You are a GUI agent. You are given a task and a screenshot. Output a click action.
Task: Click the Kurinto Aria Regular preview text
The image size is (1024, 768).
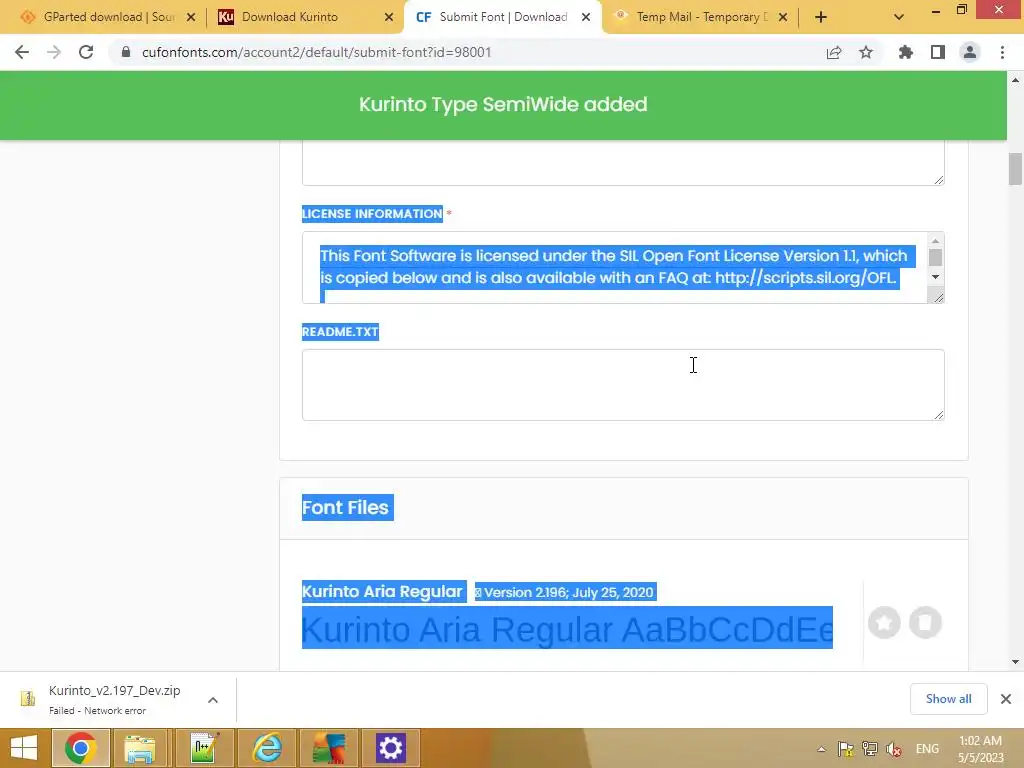point(567,629)
